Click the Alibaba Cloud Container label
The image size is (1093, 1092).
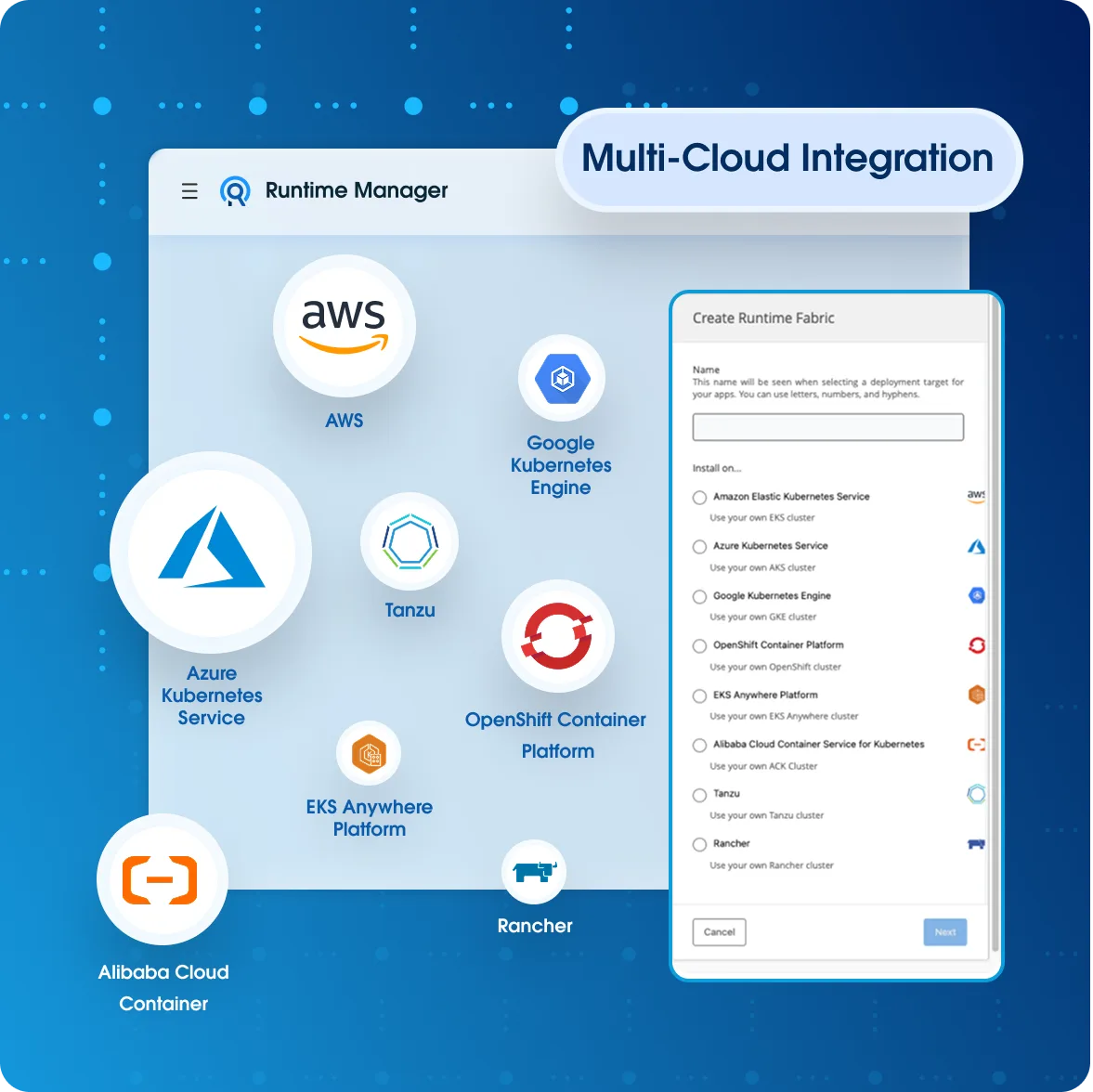163,988
